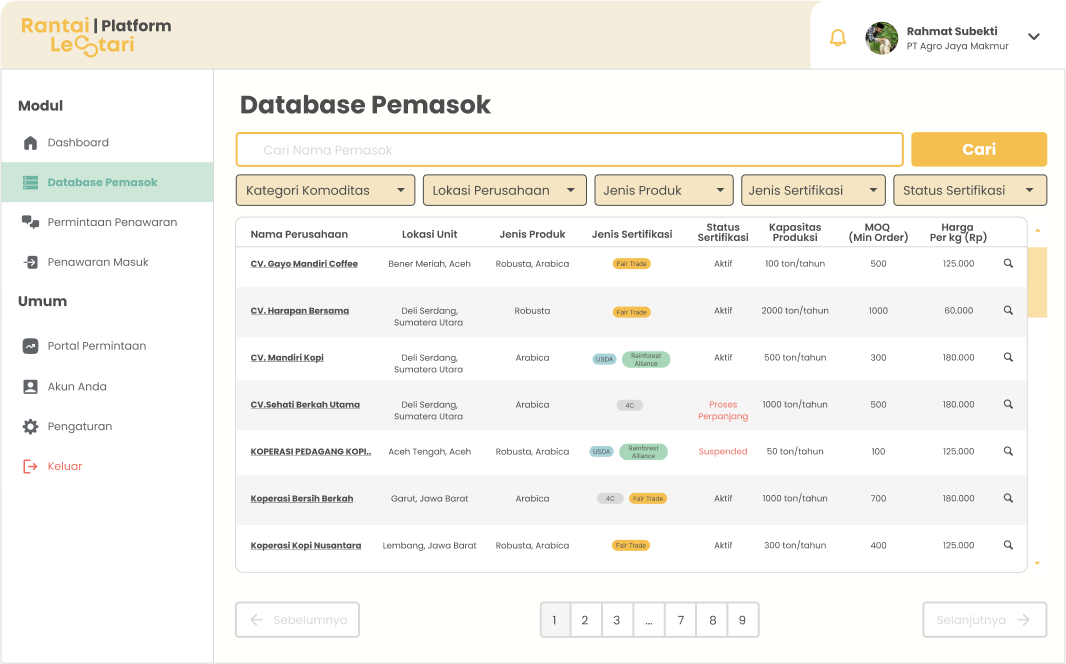The width and height of the screenshot is (1066, 664).
Task: Expand the Jenis Produk filter
Action: click(663, 189)
